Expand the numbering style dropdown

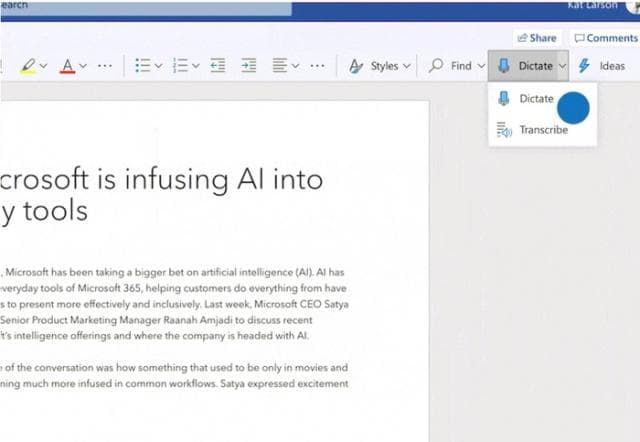coord(196,66)
